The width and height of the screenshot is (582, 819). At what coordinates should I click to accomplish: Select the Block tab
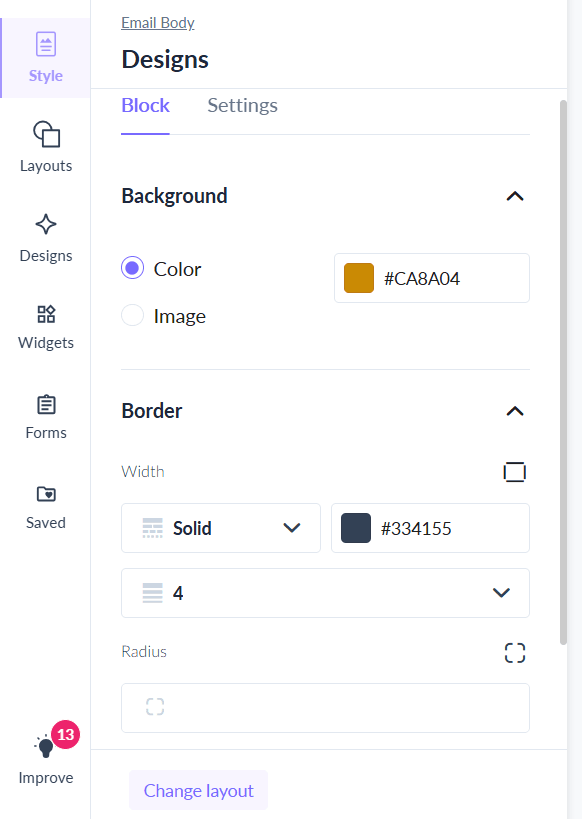coord(145,105)
